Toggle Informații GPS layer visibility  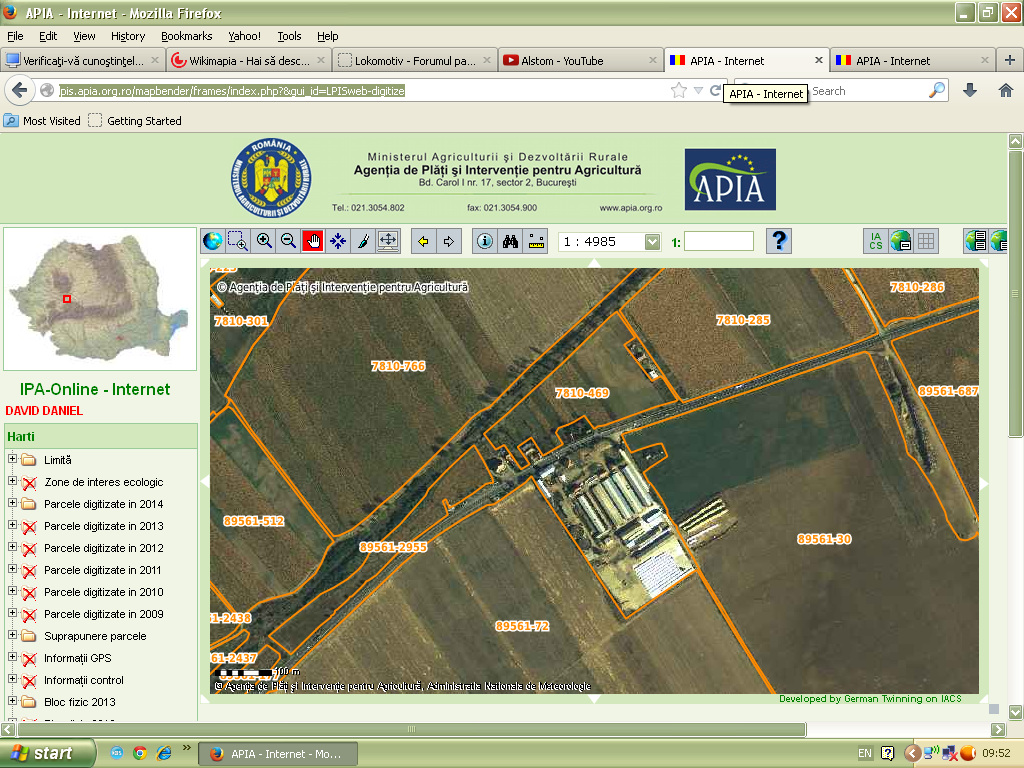tap(29, 658)
